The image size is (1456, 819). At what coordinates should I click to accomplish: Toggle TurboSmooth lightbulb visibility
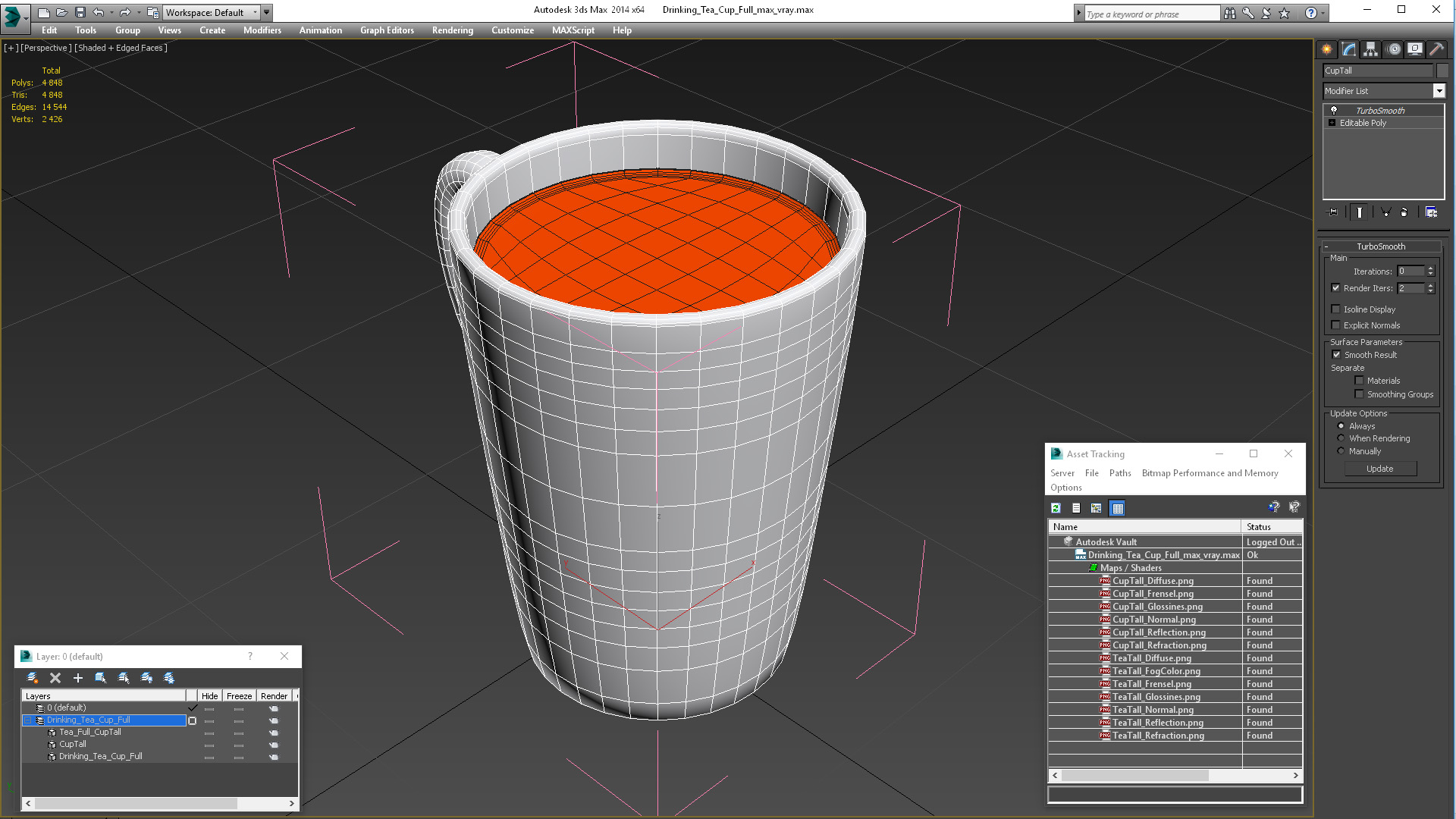[1334, 111]
